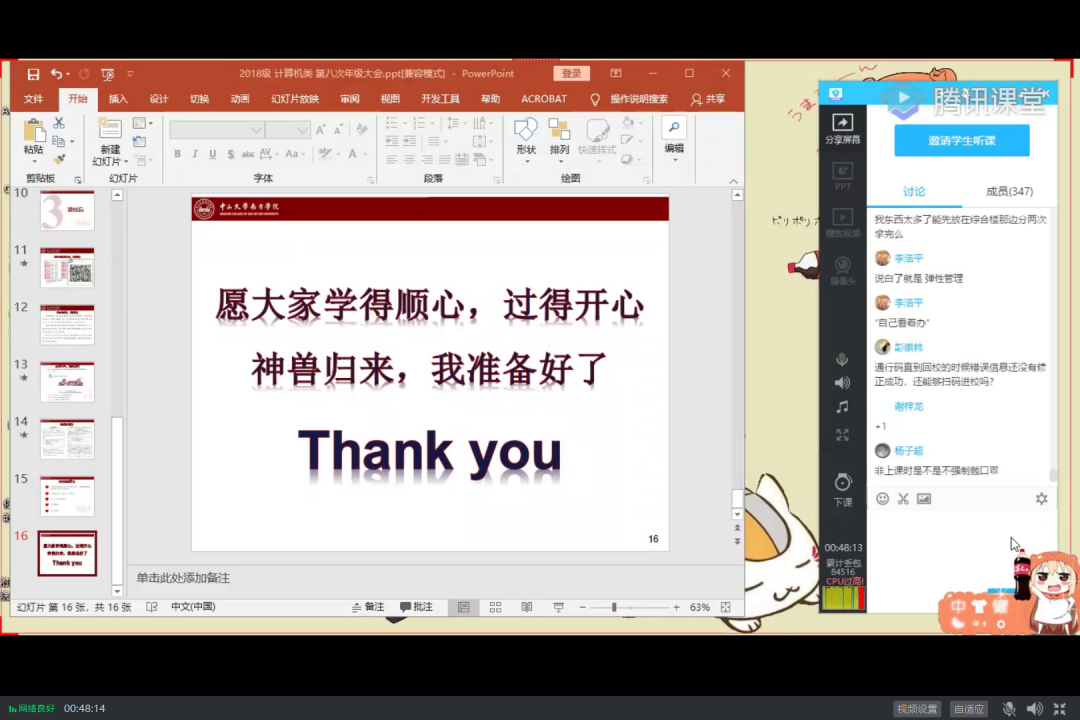Click the emoji icon in the chat toolbar
The image size is (1080, 720).
click(882, 498)
